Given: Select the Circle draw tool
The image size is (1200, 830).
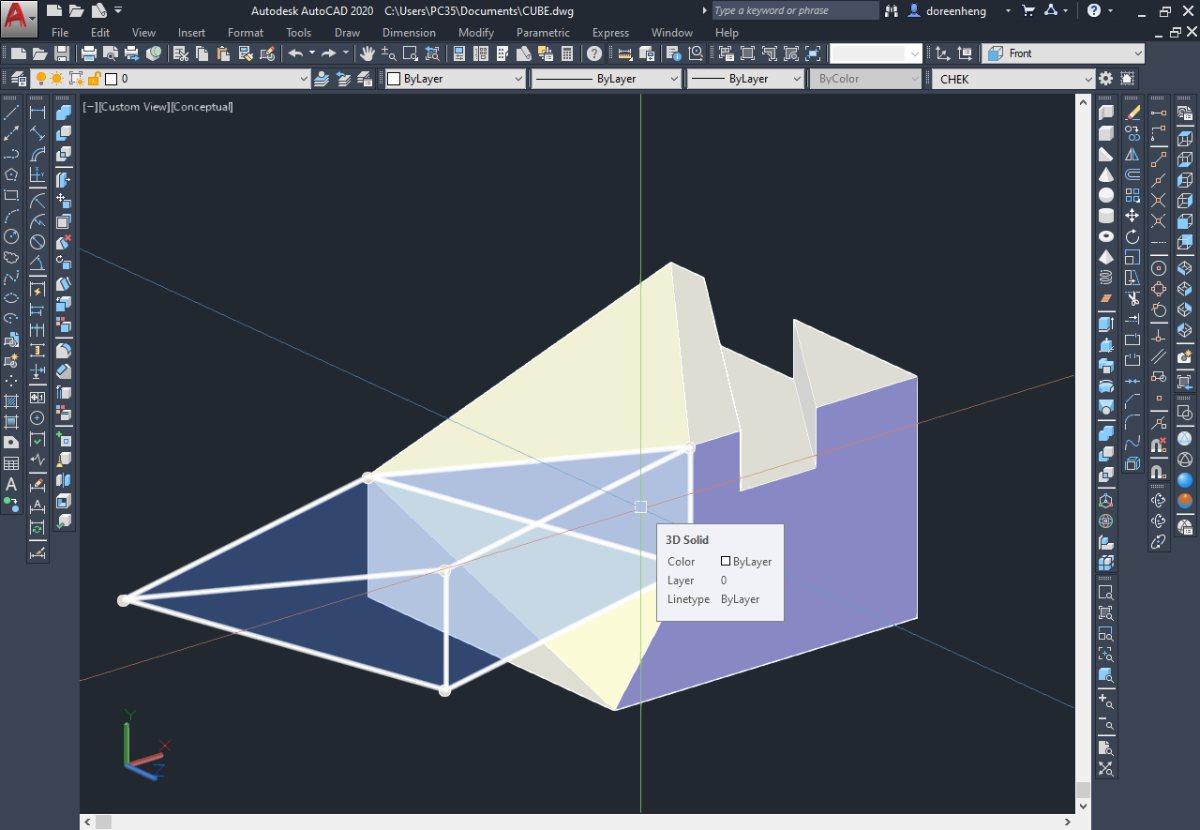Looking at the screenshot, I should (x=11, y=237).
